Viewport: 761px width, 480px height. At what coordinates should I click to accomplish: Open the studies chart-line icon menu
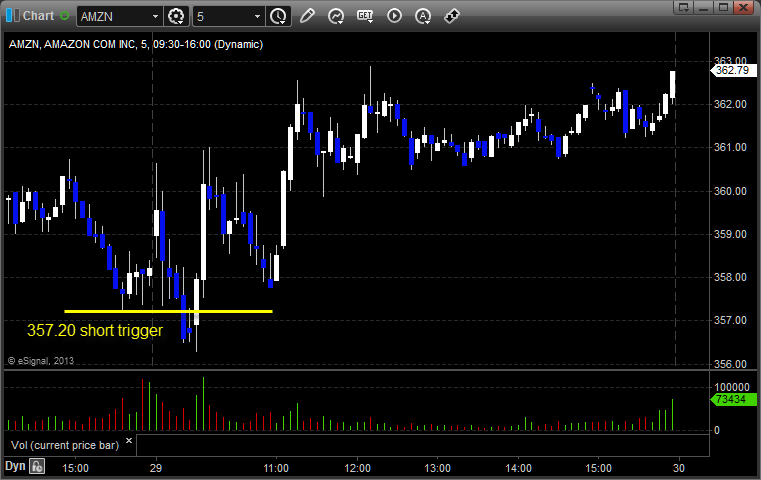click(x=336, y=16)
